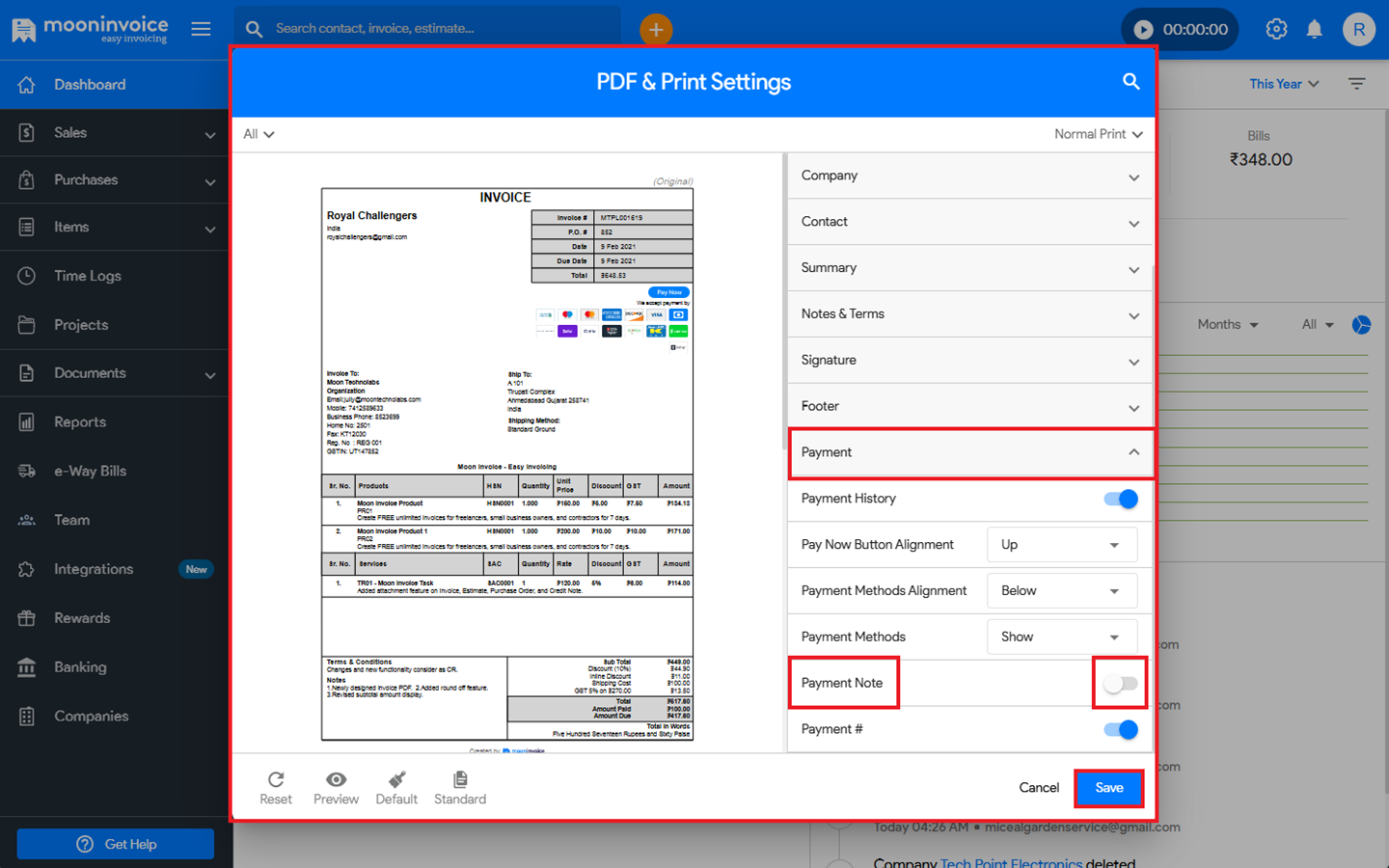Screen dimensions: 1389x868
Task: Click the Reset icon in dialog footer
Action: tap(276, 779)
